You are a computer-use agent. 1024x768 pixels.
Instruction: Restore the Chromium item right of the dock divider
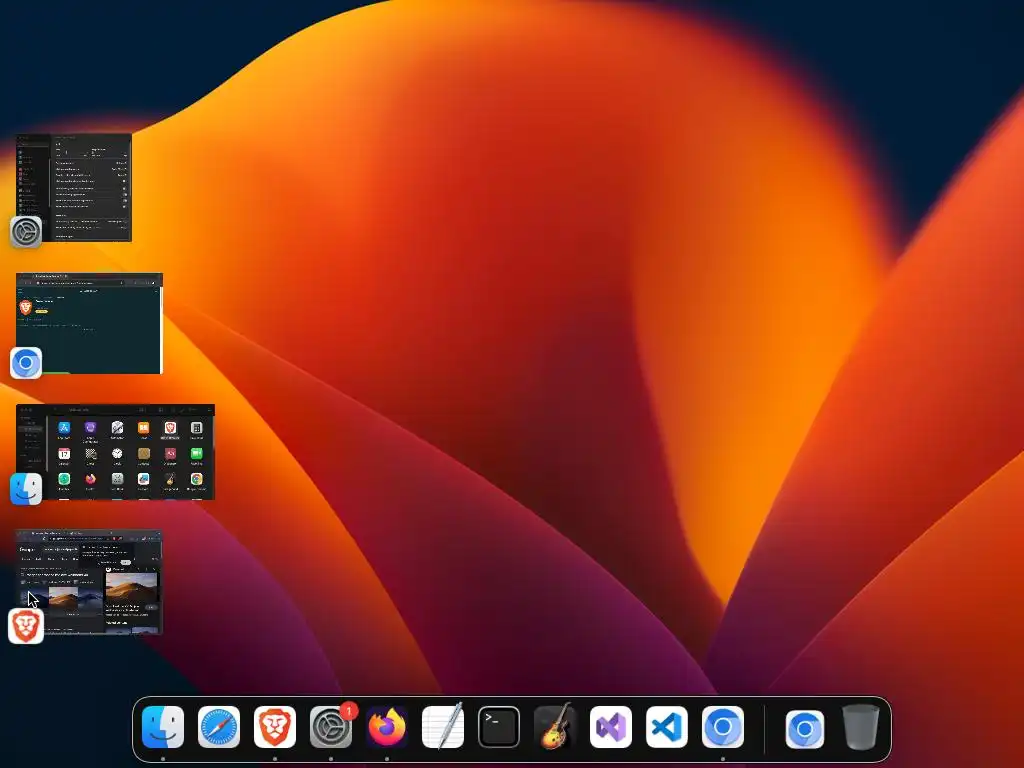point(805,729)
